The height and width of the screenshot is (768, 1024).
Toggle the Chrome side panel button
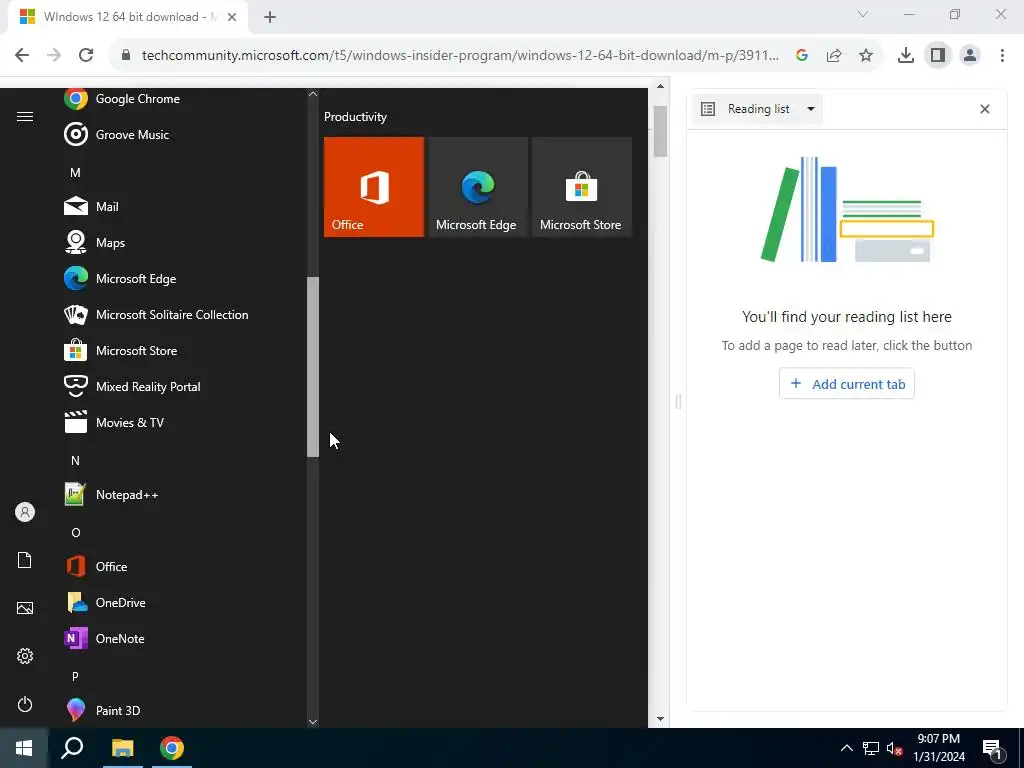coord(938,56)
